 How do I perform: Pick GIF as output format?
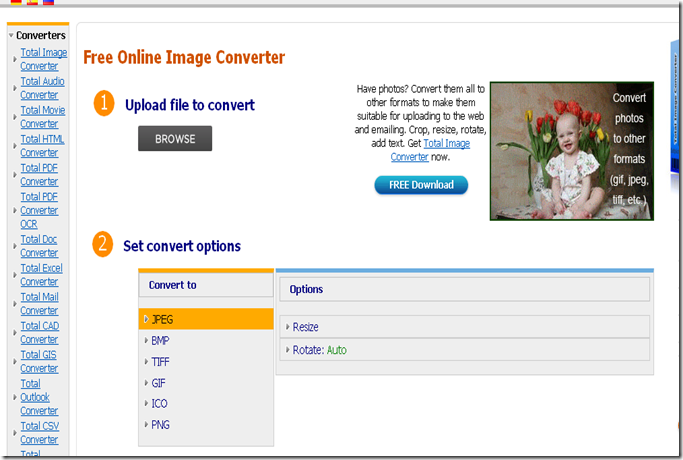pyautogui.click(x=158, y=382)
